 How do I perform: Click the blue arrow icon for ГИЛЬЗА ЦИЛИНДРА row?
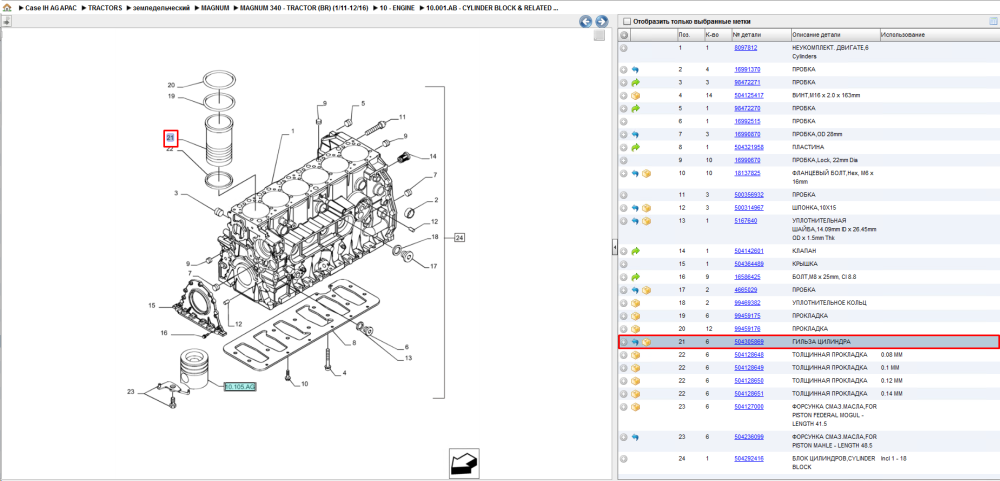[635, 342]
